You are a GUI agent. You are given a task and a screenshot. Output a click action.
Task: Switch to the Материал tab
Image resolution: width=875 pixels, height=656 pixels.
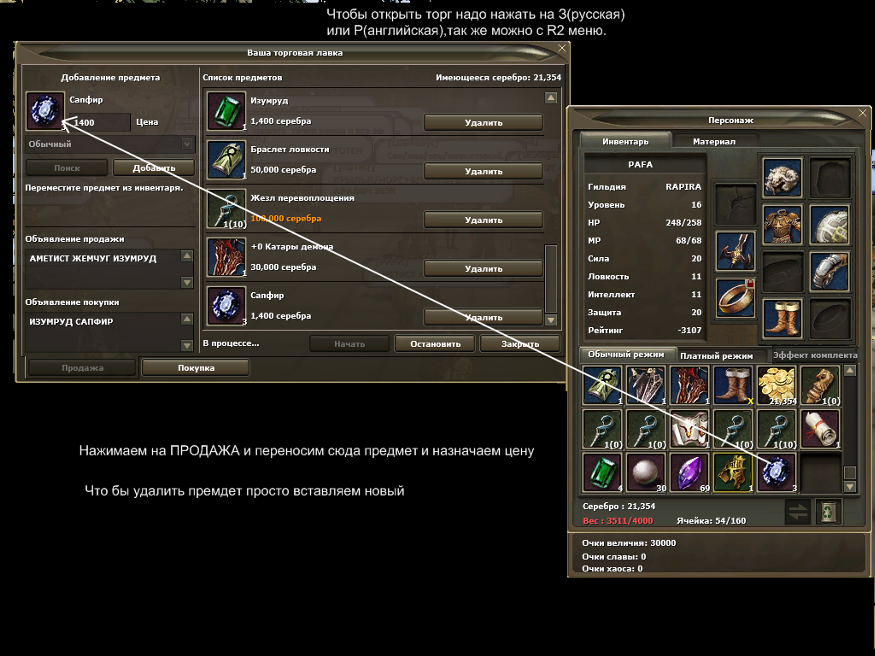[714, 142]
